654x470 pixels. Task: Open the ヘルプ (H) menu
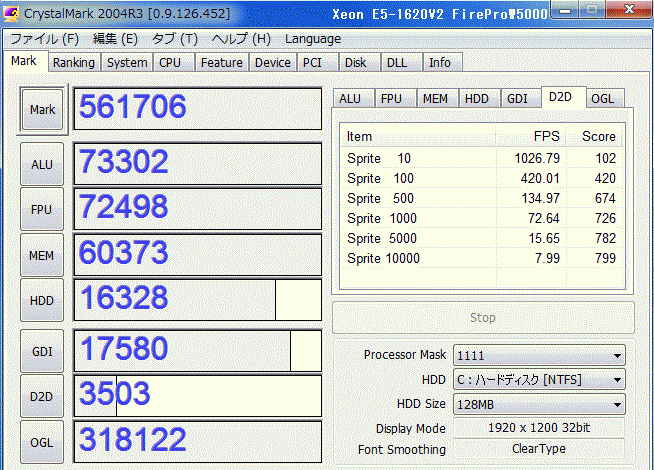point(241,39)
